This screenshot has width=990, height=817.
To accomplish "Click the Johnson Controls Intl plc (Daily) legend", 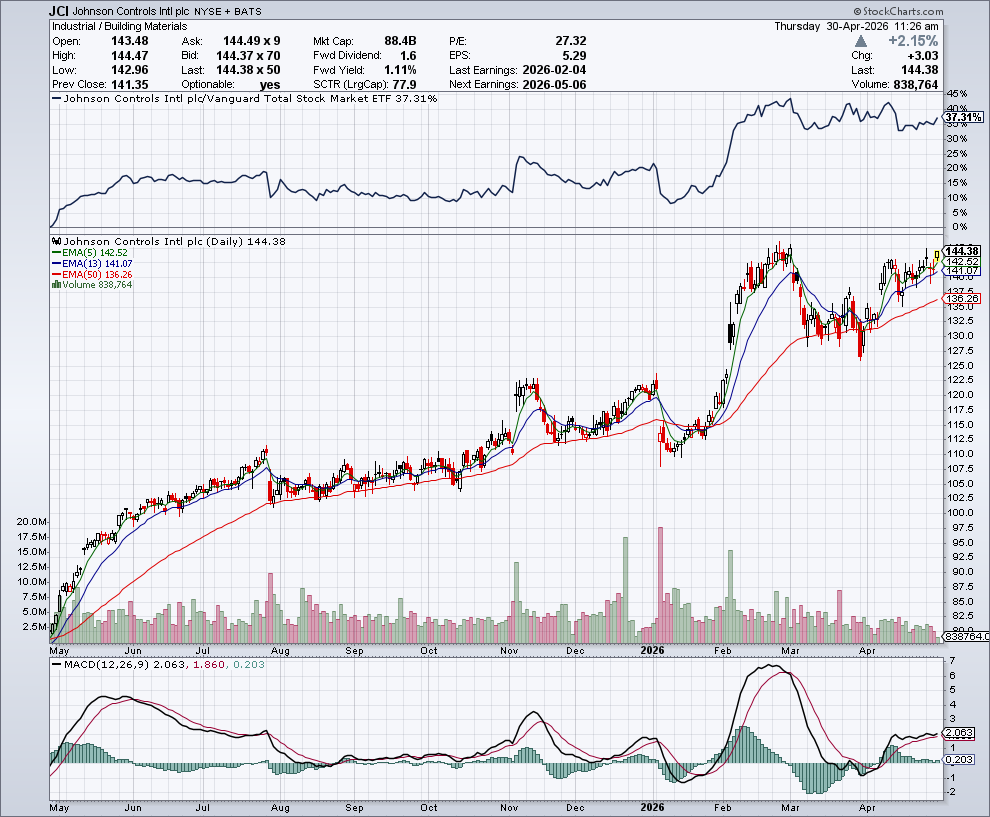I will click(x=170, y=241).
